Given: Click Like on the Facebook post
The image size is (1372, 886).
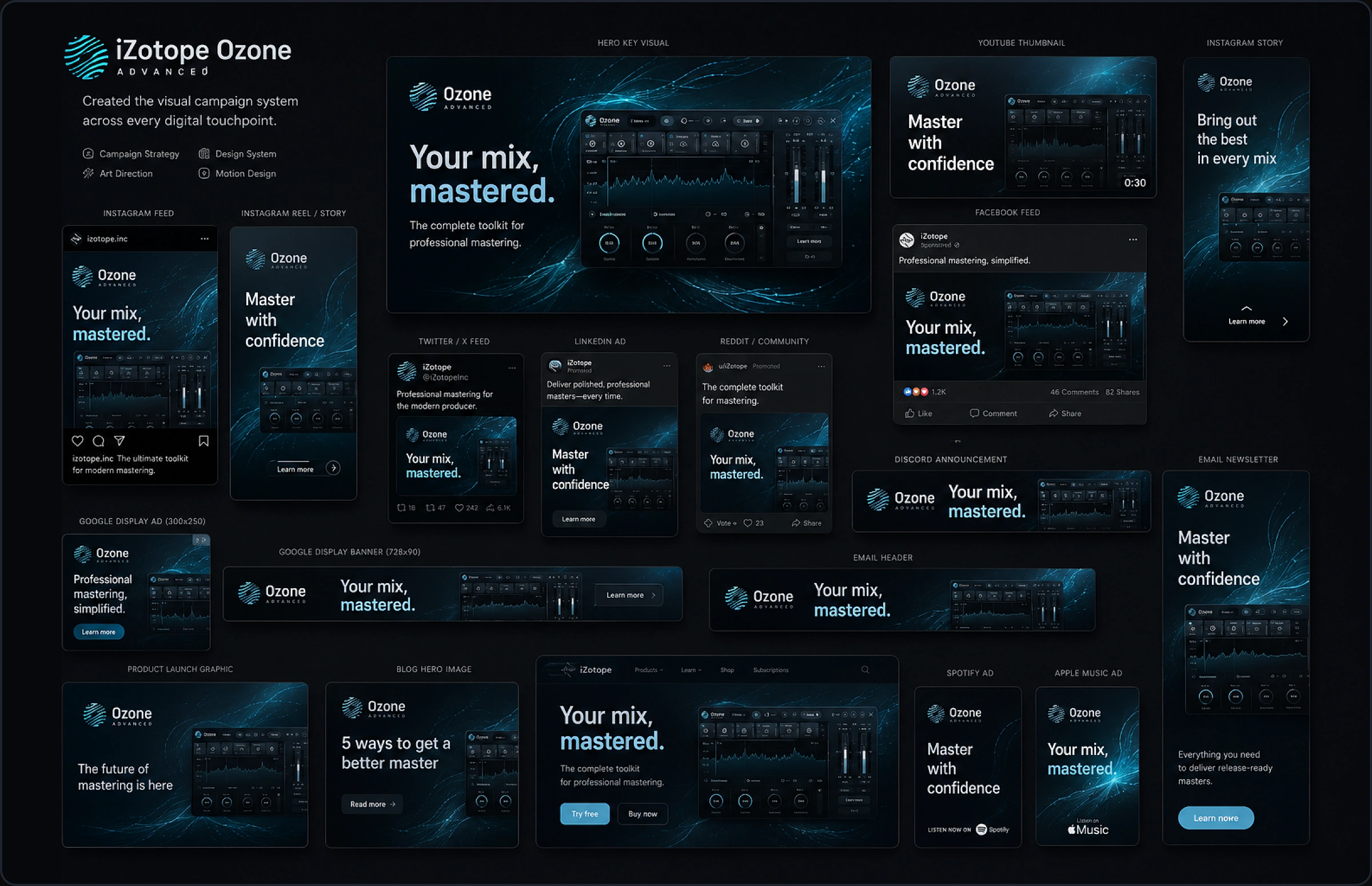Looking at the screenshot, I should [918, 414].
